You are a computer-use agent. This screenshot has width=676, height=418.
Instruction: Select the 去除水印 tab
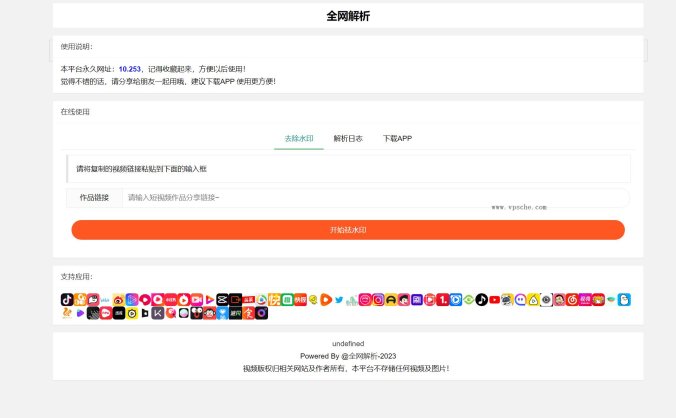pos(299,138)
